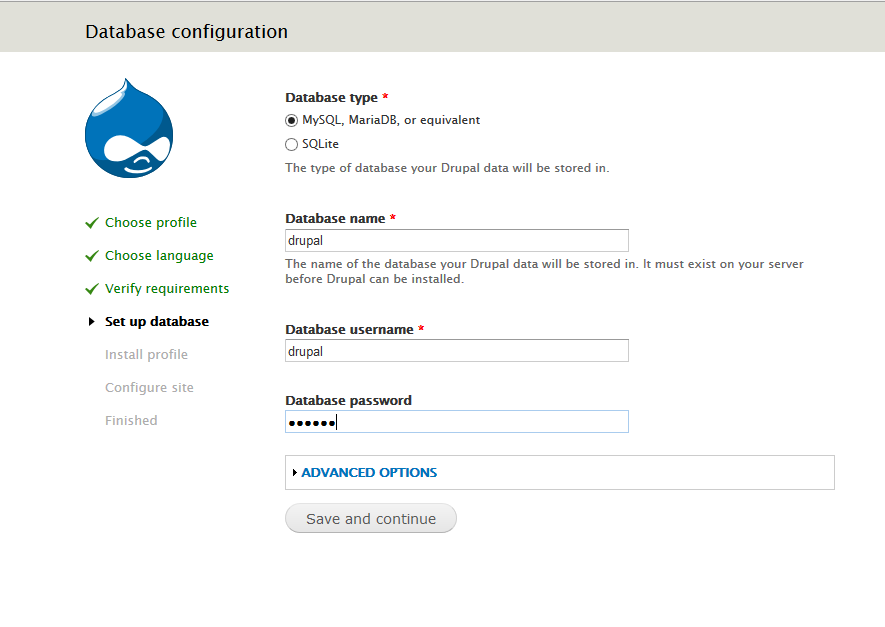Focus the Database username input field
The height and width of the screenshot is (627, 885).
coord(457,350)
